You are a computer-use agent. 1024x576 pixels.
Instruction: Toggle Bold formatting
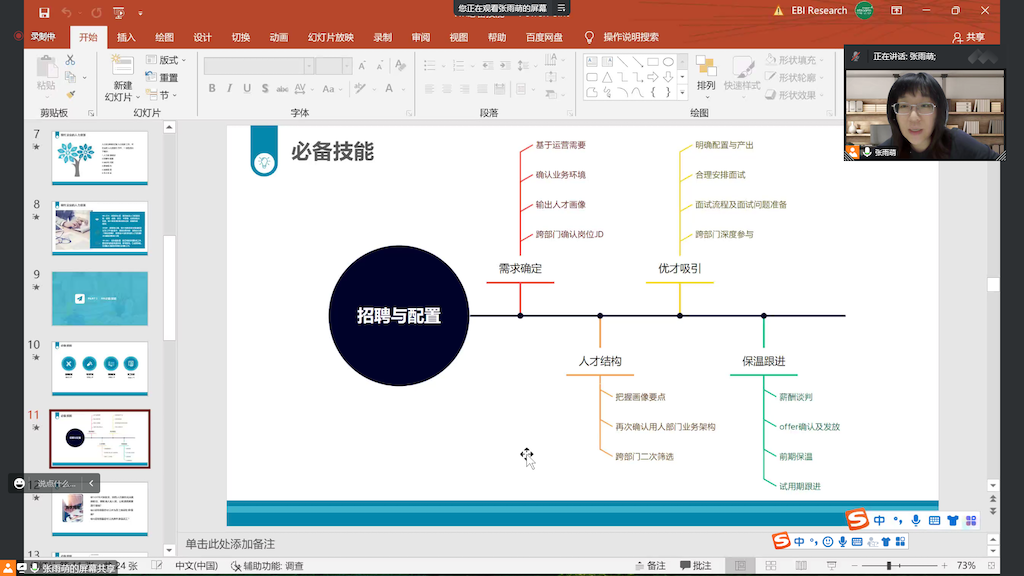pyautogui.click(x=212, y=88)
